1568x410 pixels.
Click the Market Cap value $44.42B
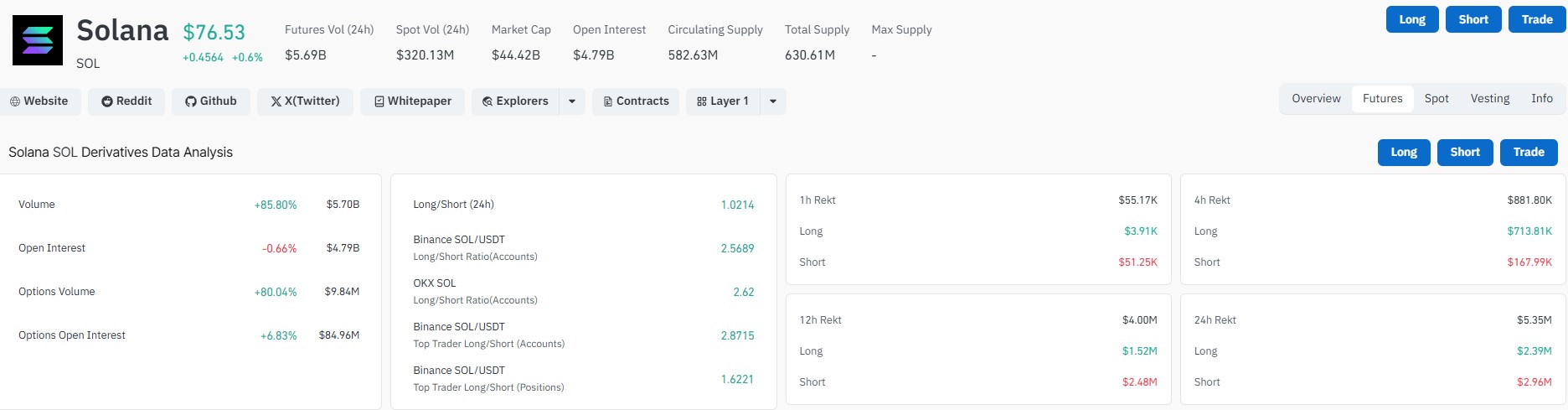click(x=516, y=55)
